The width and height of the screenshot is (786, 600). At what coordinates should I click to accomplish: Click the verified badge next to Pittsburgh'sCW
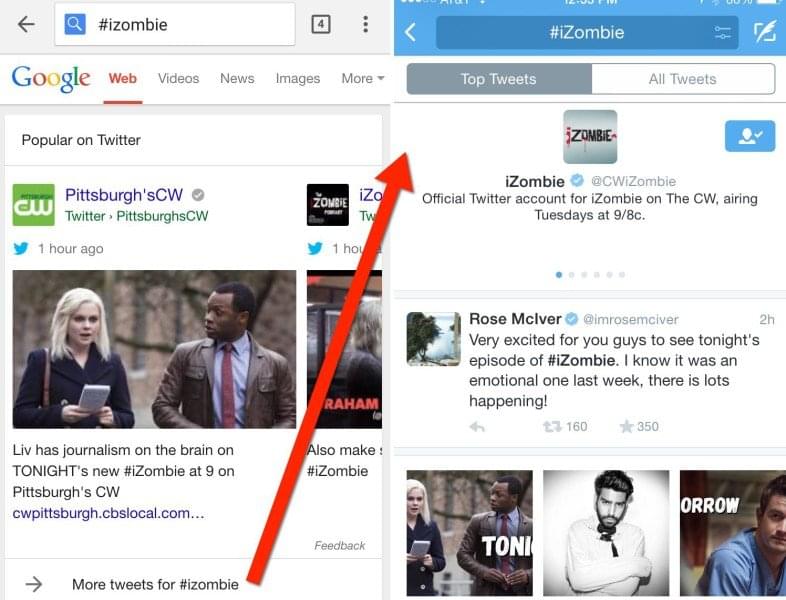point(198,194)
